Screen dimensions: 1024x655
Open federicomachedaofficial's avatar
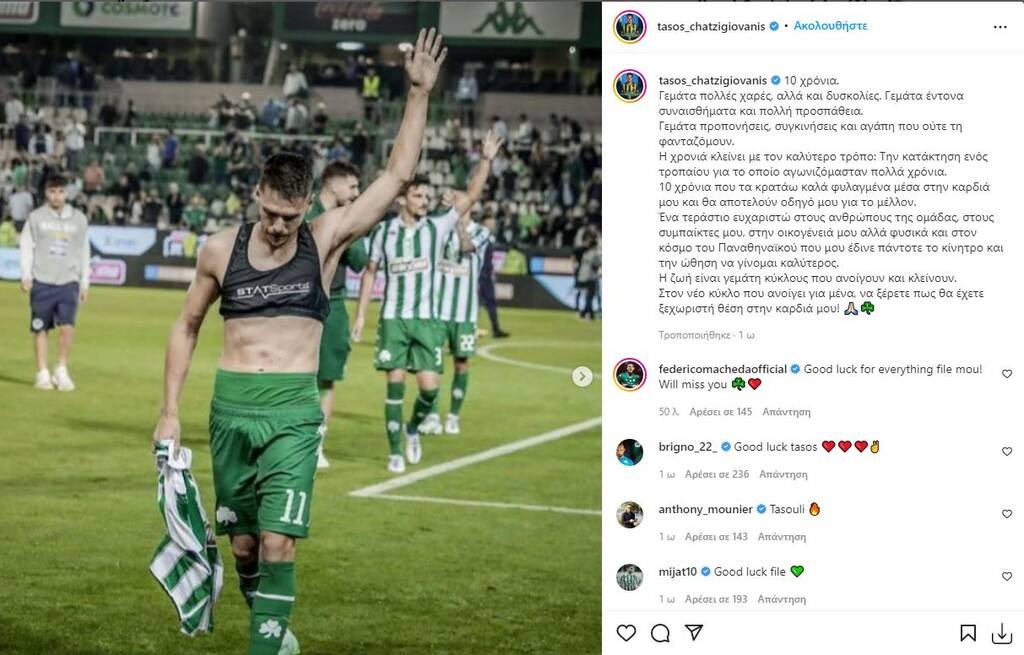point(630,375)
